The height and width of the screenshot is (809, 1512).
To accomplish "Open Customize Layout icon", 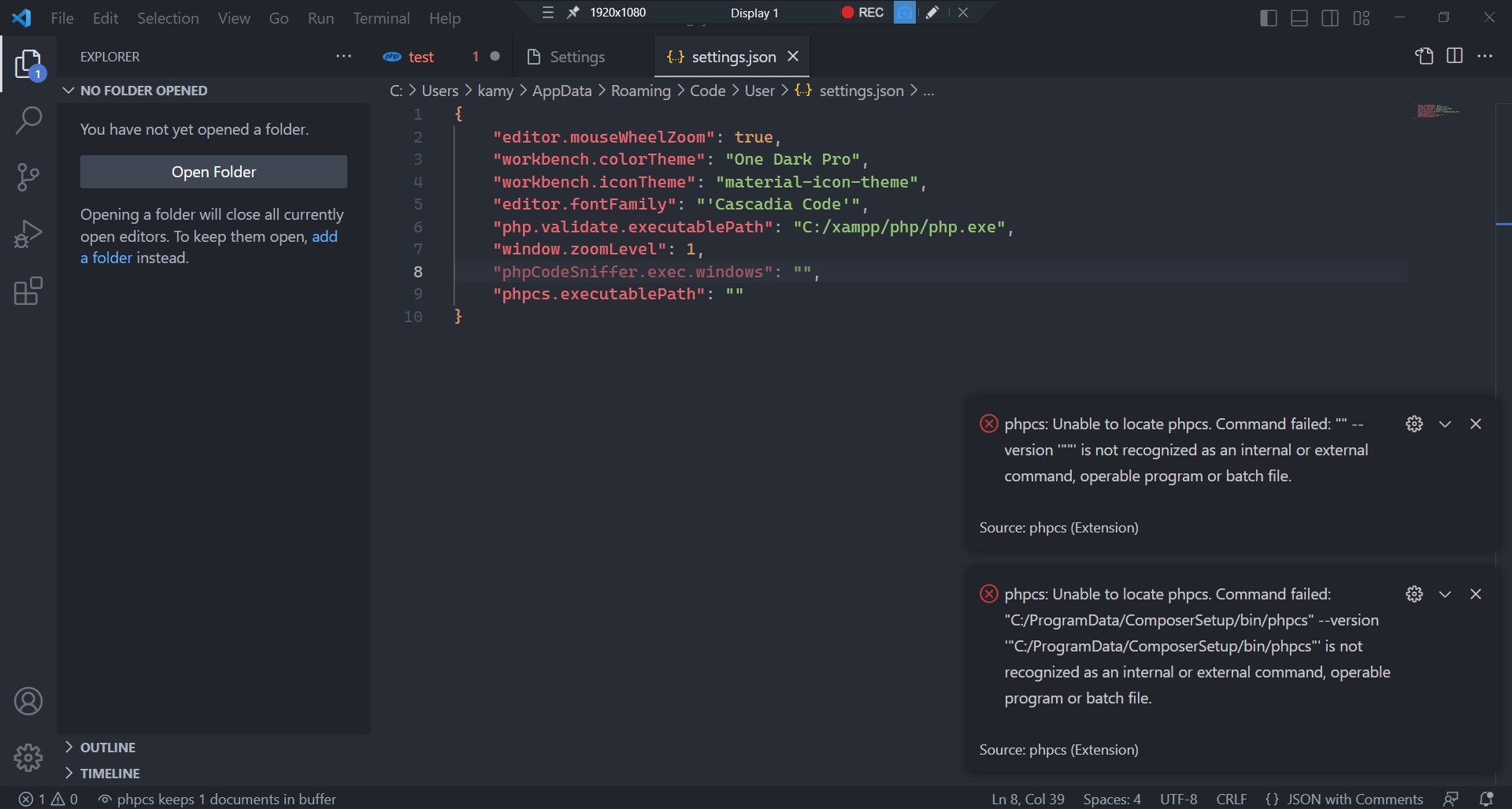I will click(x=1362, y=18).
